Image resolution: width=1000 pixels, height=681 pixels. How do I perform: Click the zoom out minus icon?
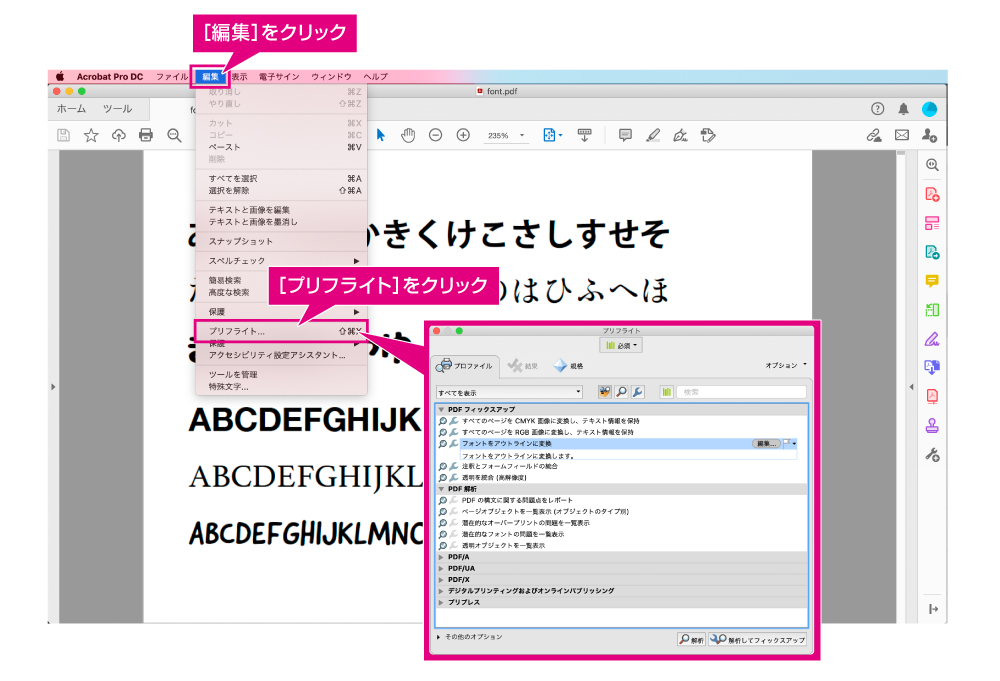click(x=436, y=135)
